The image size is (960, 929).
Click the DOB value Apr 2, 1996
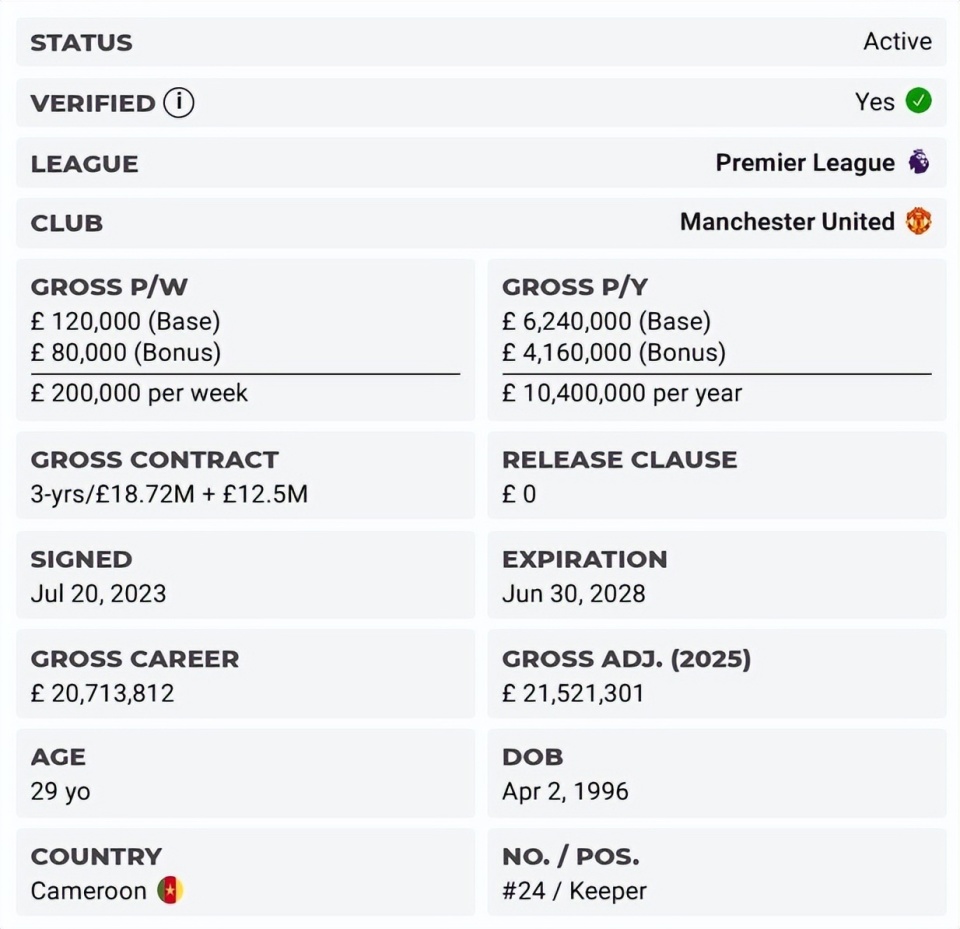pos(565,792)
